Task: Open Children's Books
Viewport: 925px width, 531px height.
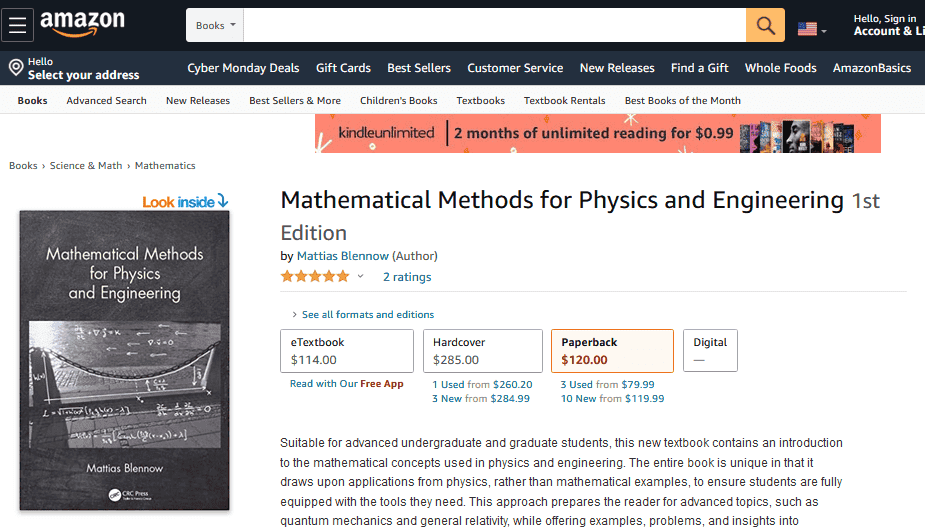Action: pos(399,100)
